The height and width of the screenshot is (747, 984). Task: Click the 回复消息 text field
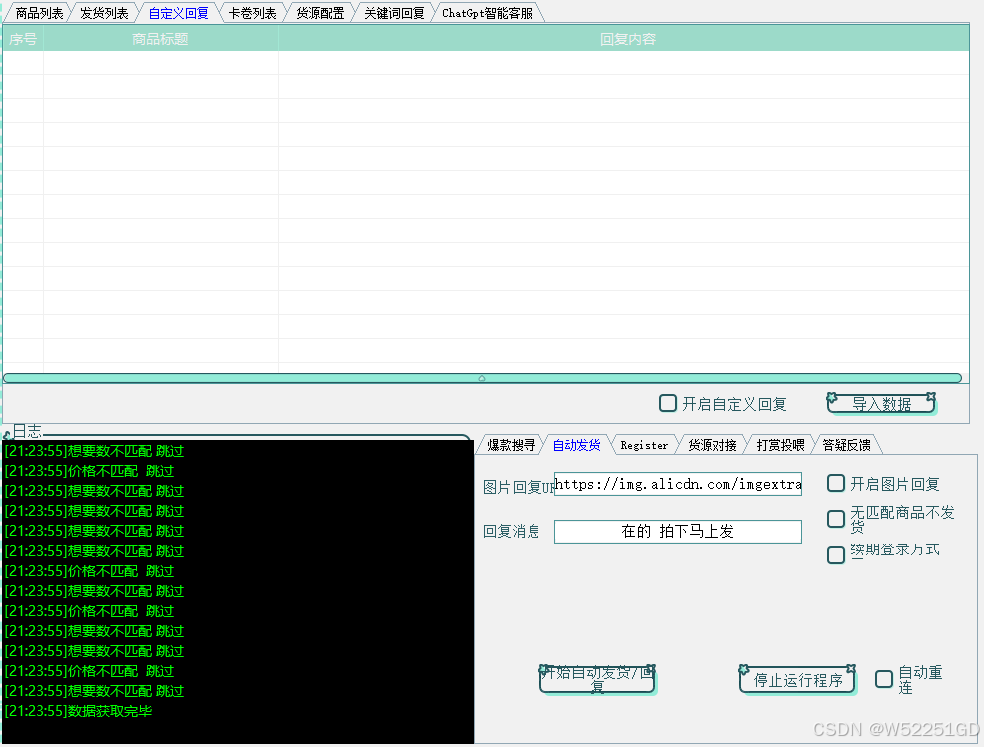point(678,532)
